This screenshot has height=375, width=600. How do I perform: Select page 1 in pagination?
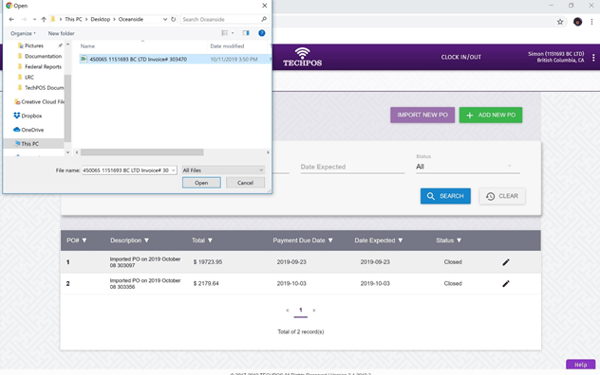(301, 310)
